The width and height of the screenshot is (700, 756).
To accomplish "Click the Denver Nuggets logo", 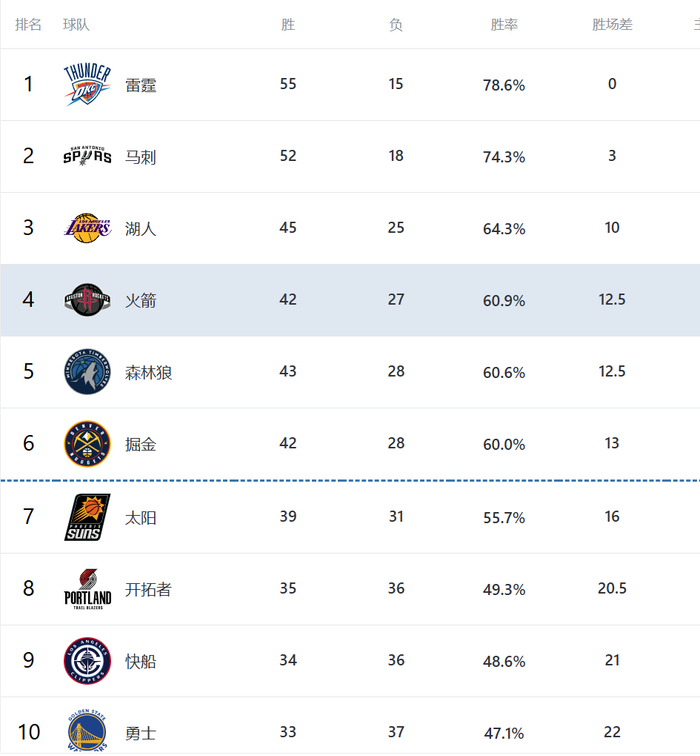I will point(87,444).
